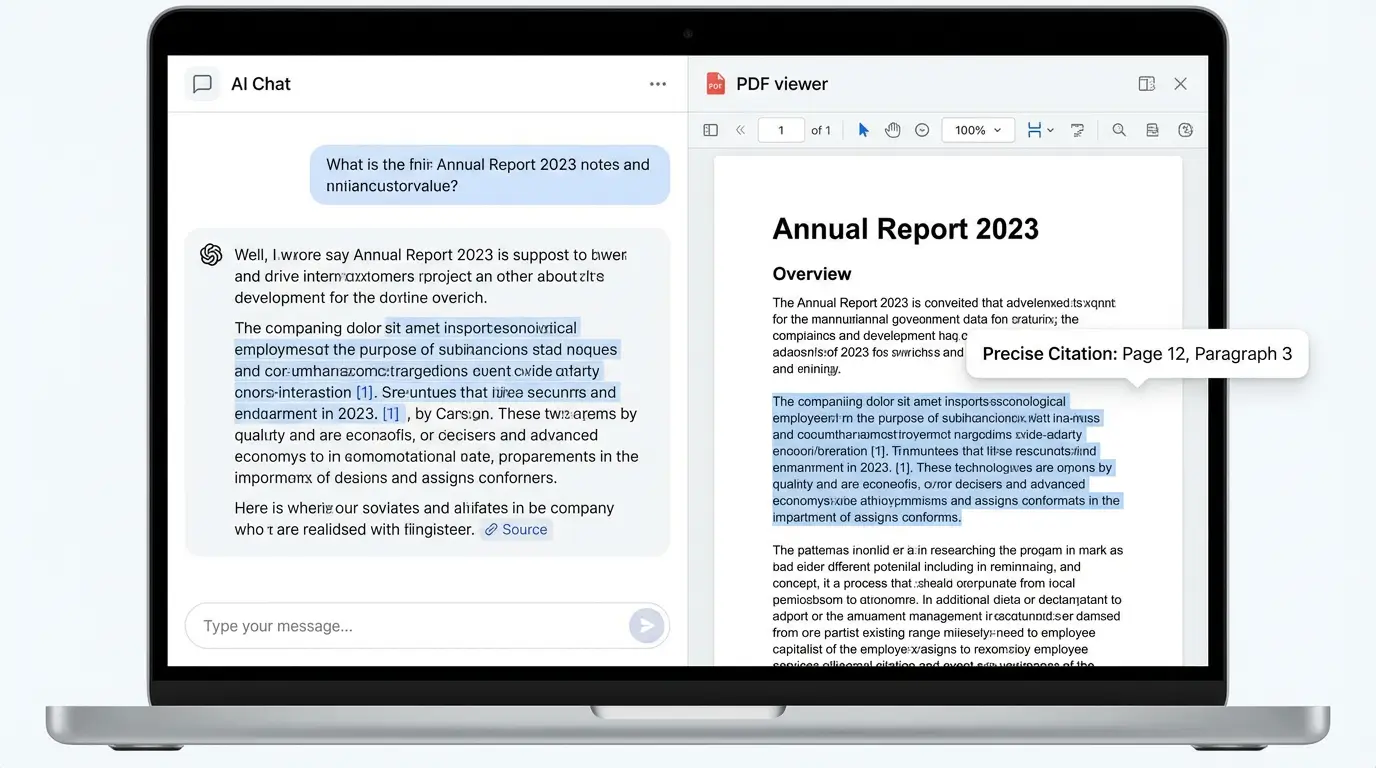Click the Type your message field
The width and height of the screenshot is (1376, 768).
pyautogui.click(x=410, y=626)
